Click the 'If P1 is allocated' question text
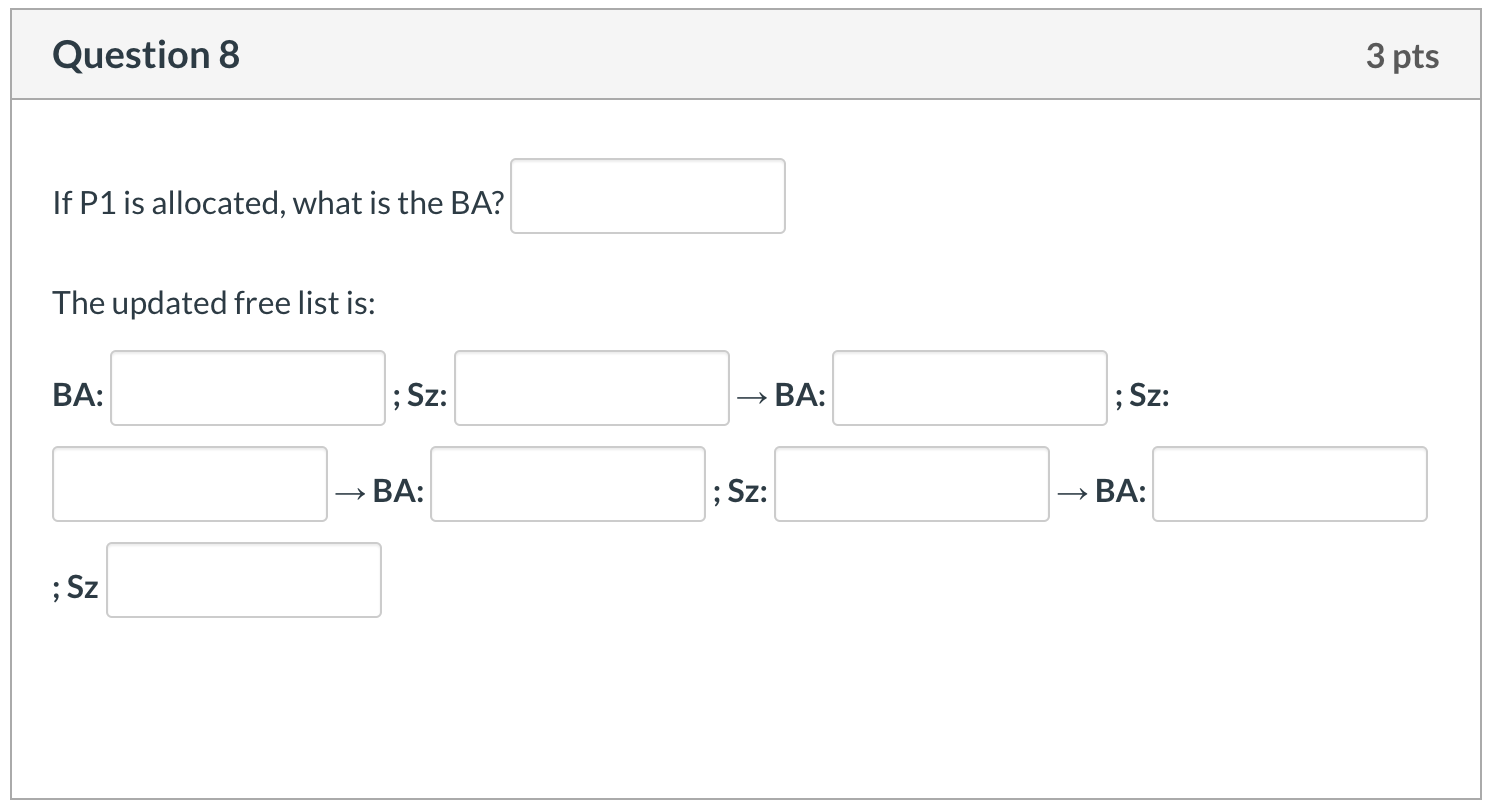The image size is (1490, 810). (x=279, y=203)
